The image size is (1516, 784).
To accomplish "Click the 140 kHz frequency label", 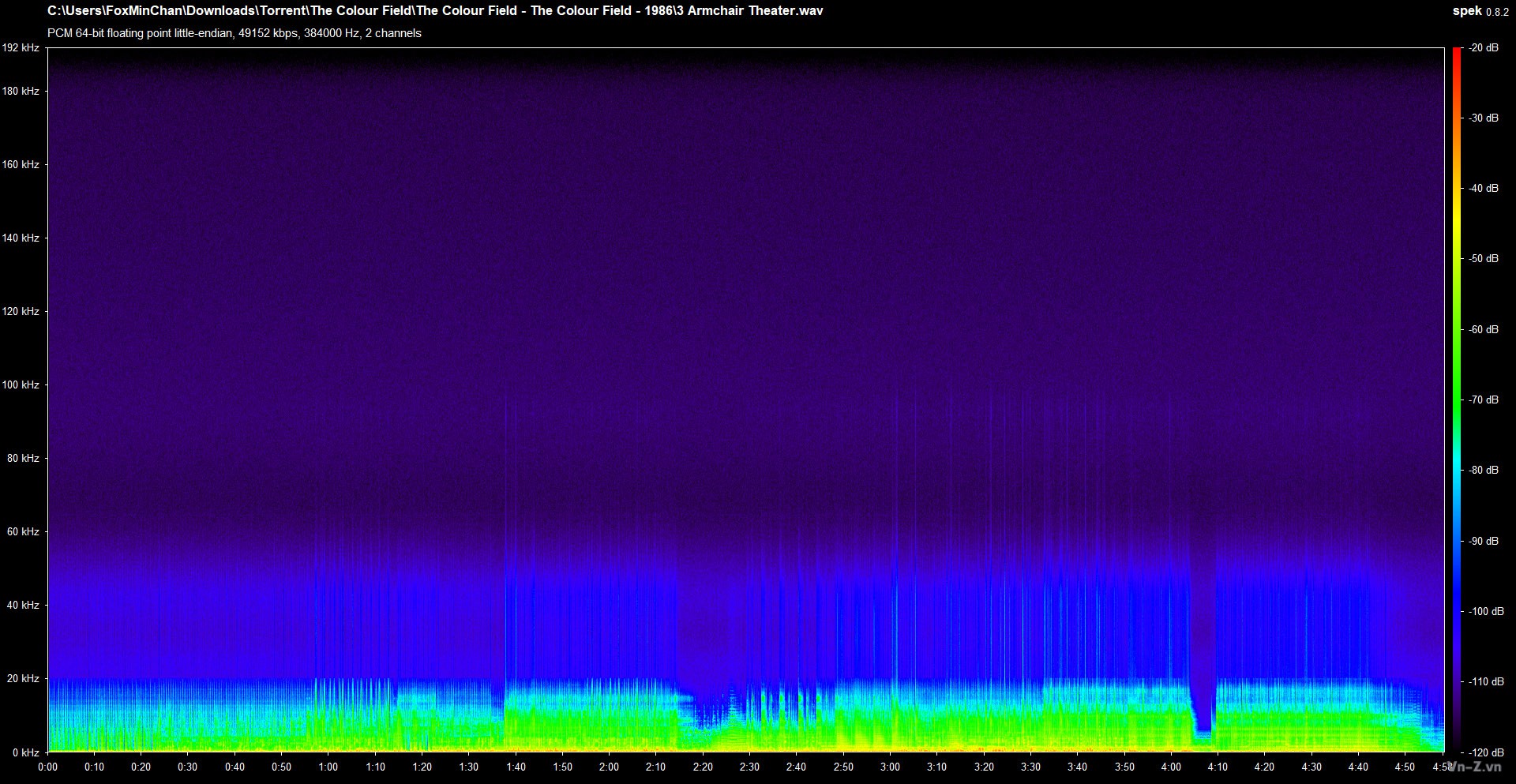I will click(x=21, y=238).
